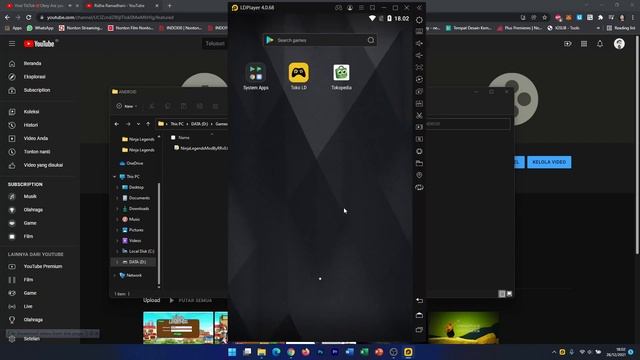The image size is (640, 360).
Task: Toggle YouTube guide hamburger menu
Action: coord(12,44)
